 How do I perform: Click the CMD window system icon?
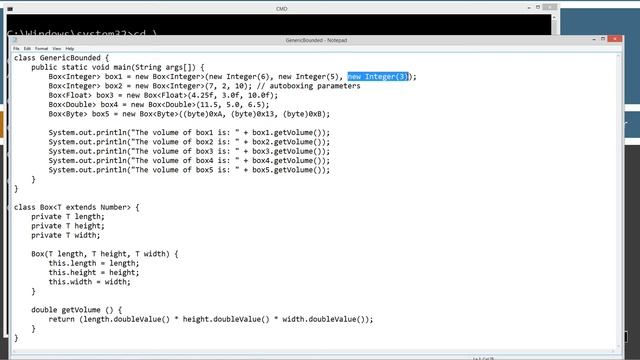tap(10, 9)
